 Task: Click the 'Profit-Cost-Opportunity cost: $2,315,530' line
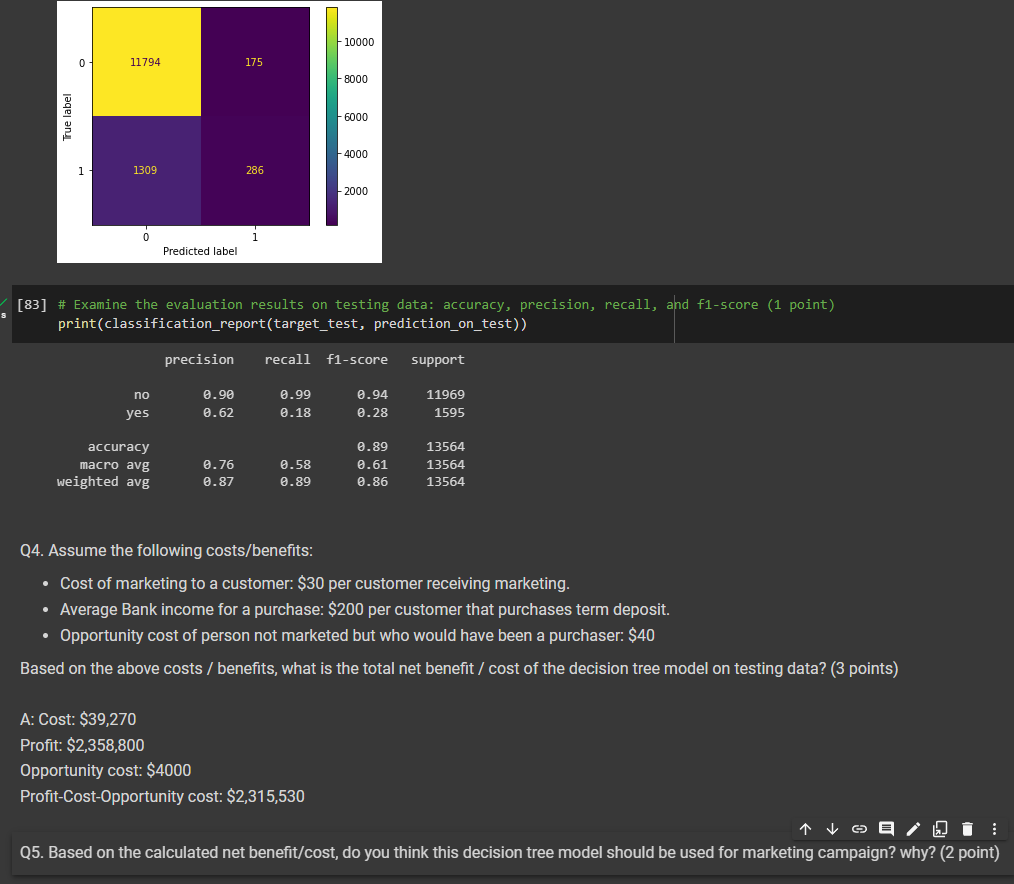(x=162, y=796)
